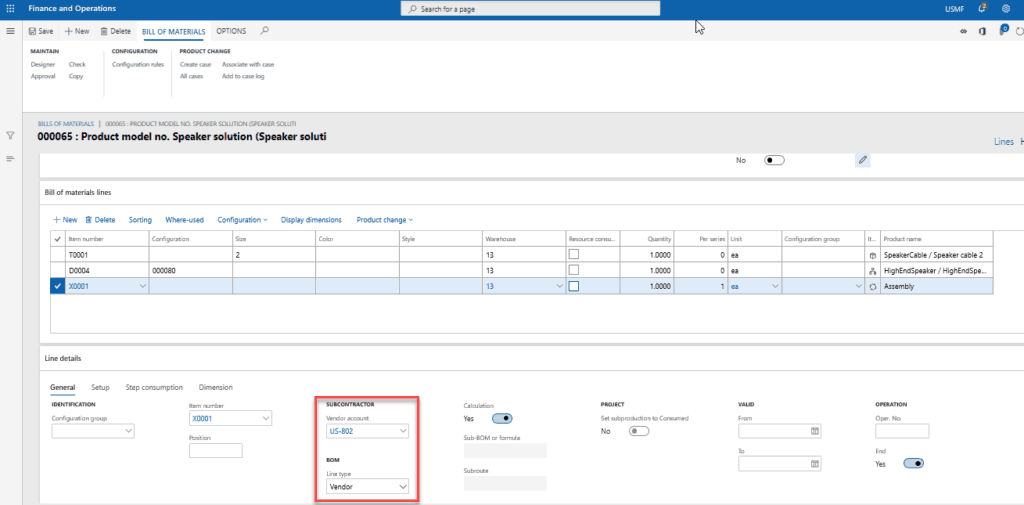Viewport: 1024px width, 505px height.
Task: Toggle Set subproduction to Consumed switch
Action: pyautogui.click(x=639, y=431)
